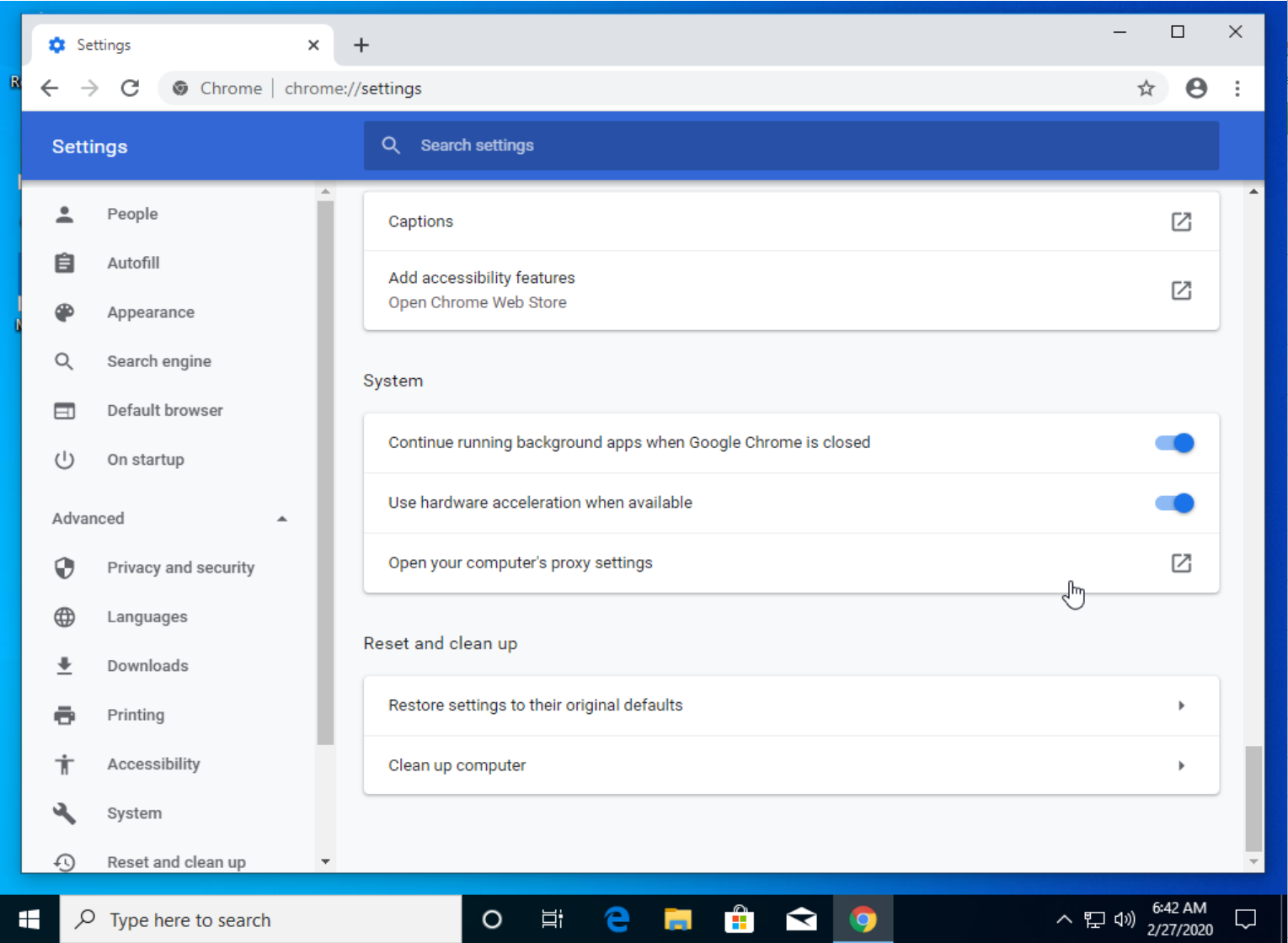Viewport: 1288px width, 943px height.
Task: Click the Appearance palette icon
Action: pyautogui.click(x=64, y=312)
